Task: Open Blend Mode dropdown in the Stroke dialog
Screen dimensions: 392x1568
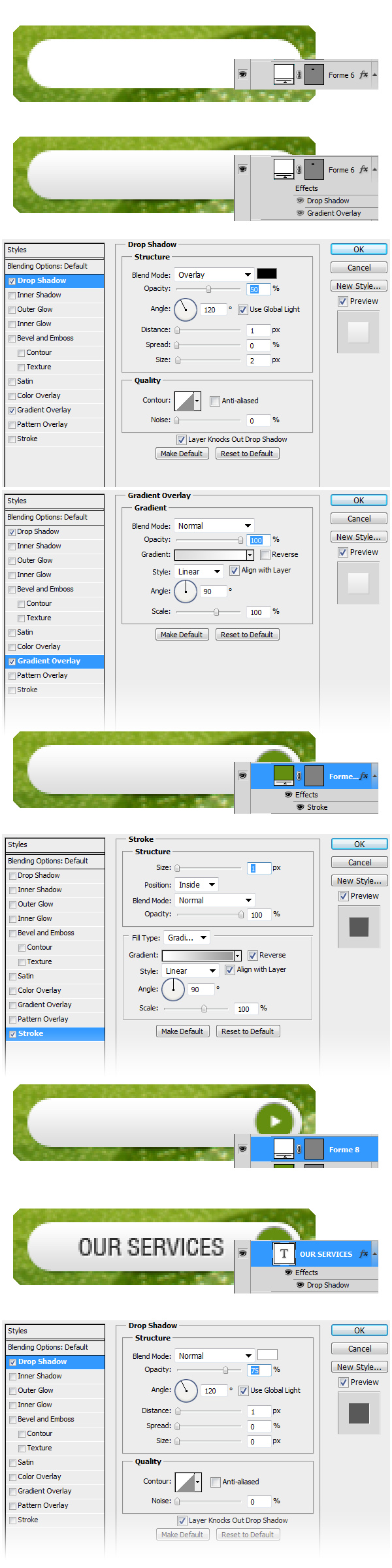Action: (215, 901)
